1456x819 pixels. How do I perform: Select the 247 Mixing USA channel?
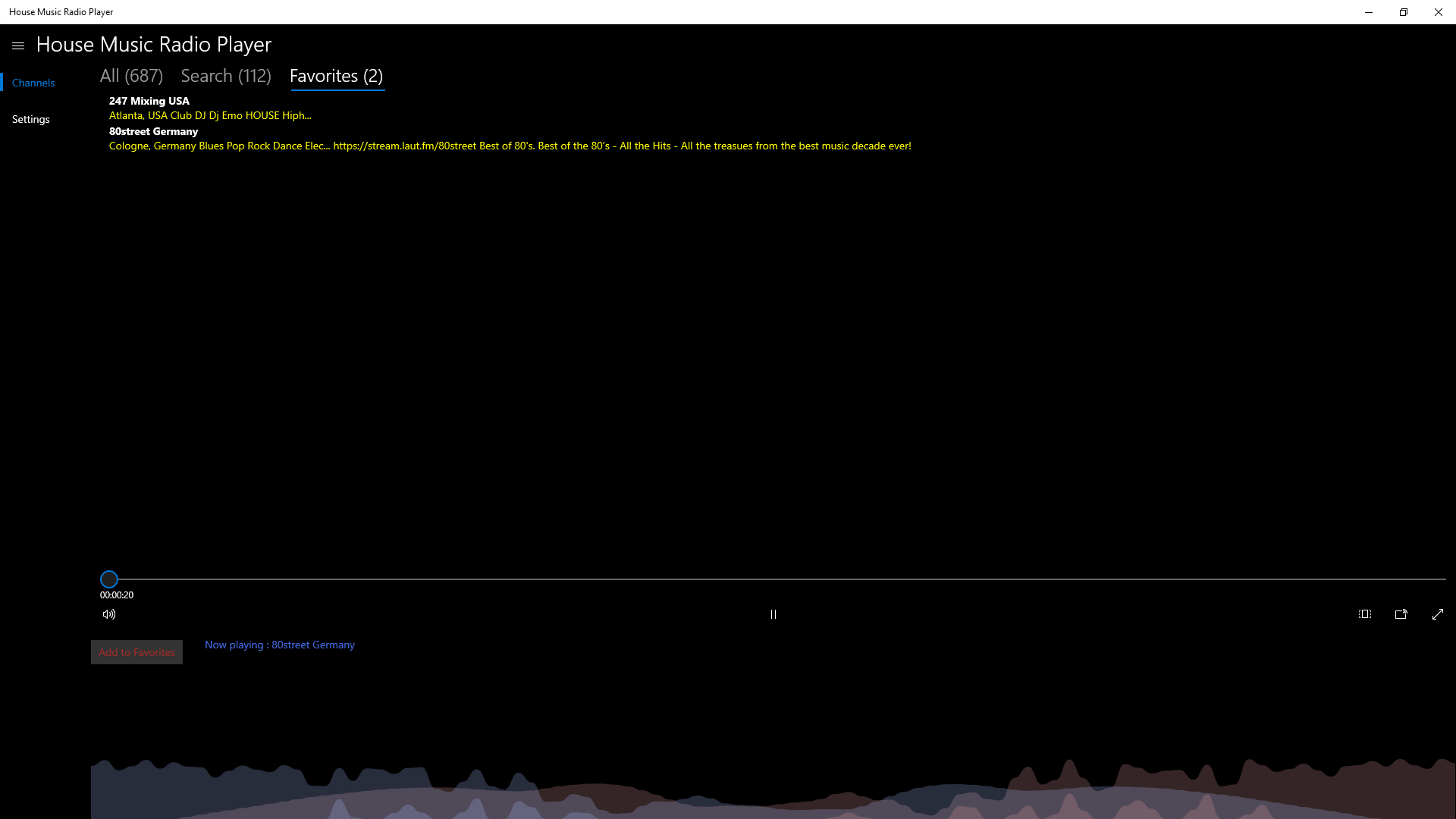point(149,101)
